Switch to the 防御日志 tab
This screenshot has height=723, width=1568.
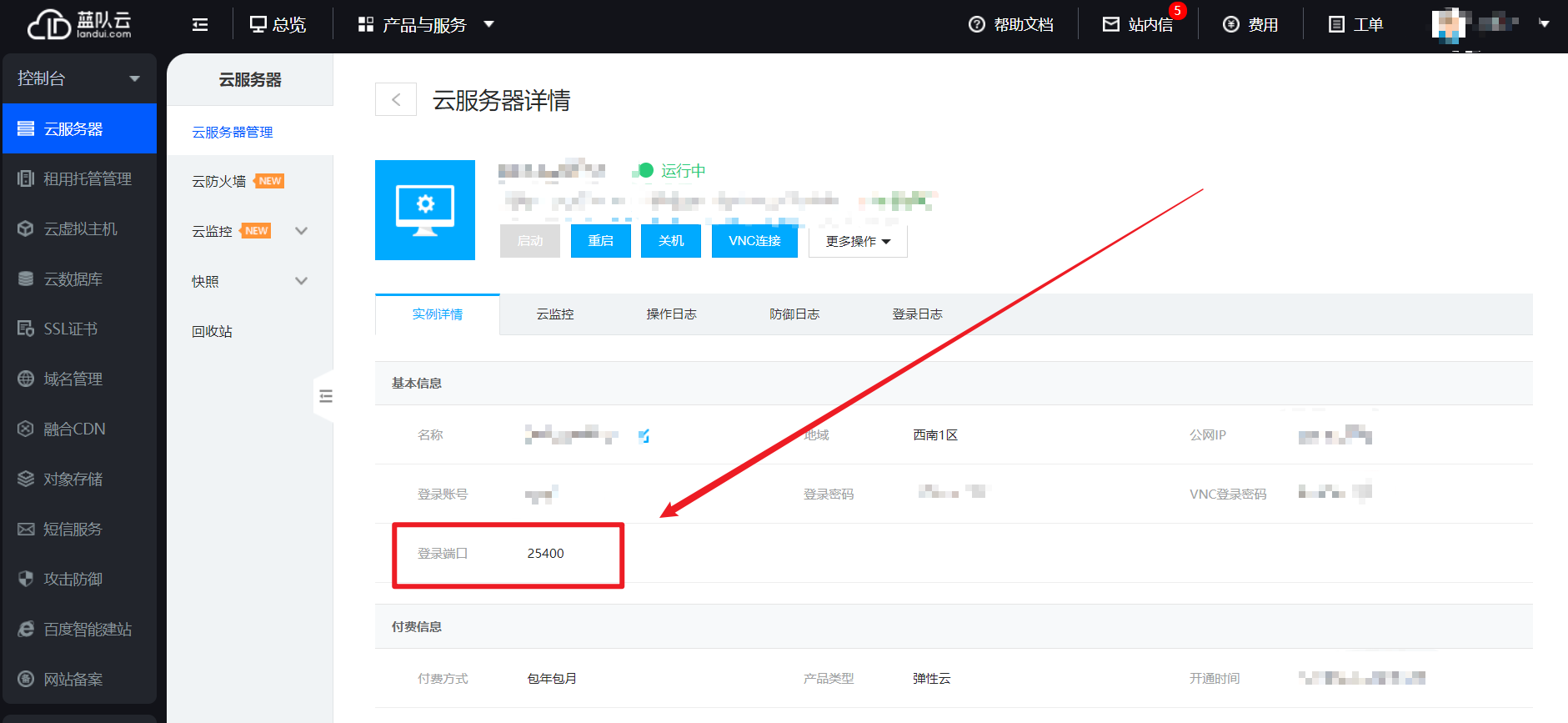(x=794, y=314)
